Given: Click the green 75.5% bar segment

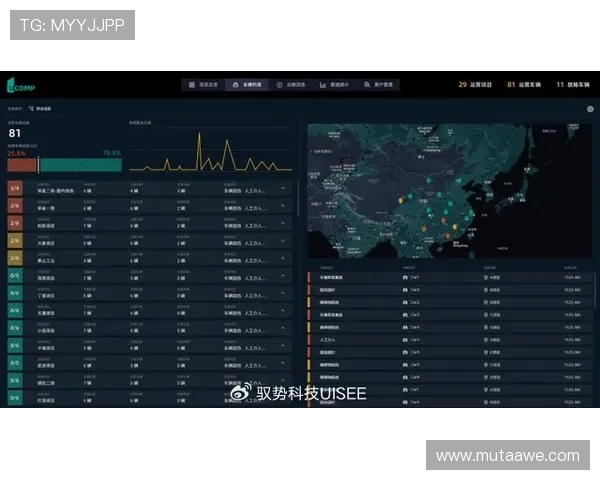Looking at the screenshot, I should click(x=80, y=165).
